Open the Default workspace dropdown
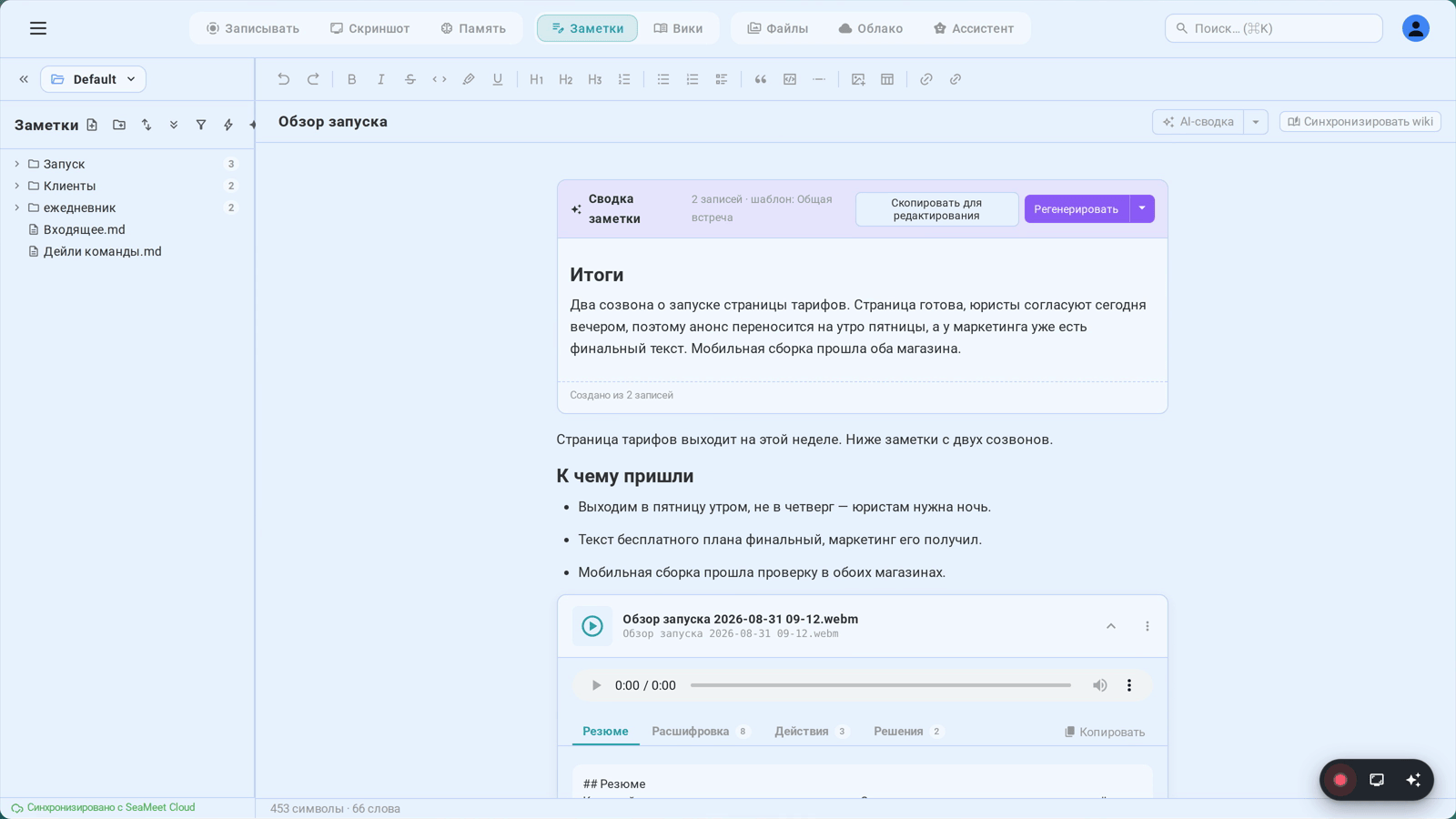 93,79
